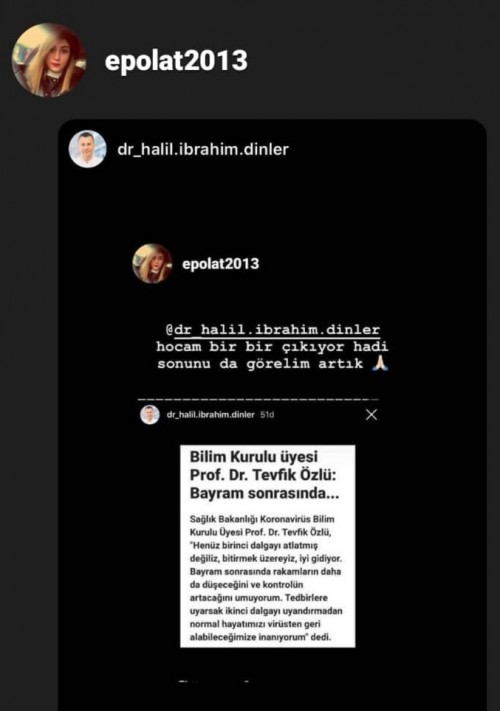The image size is (500, 711).
Task: Tap the praying hands emoji
Action: click(379, 363)
